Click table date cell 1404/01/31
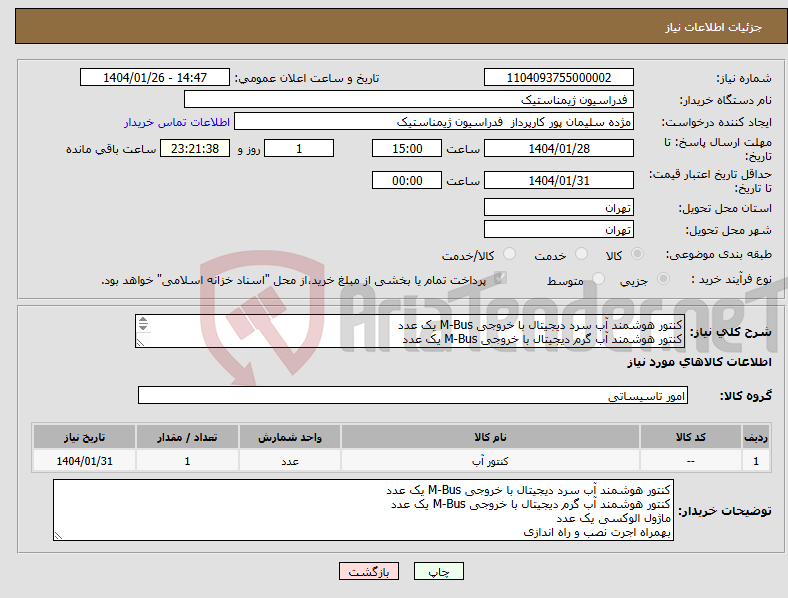The height and width of the screenshot is (598, 788). click(x=84, y=460)
